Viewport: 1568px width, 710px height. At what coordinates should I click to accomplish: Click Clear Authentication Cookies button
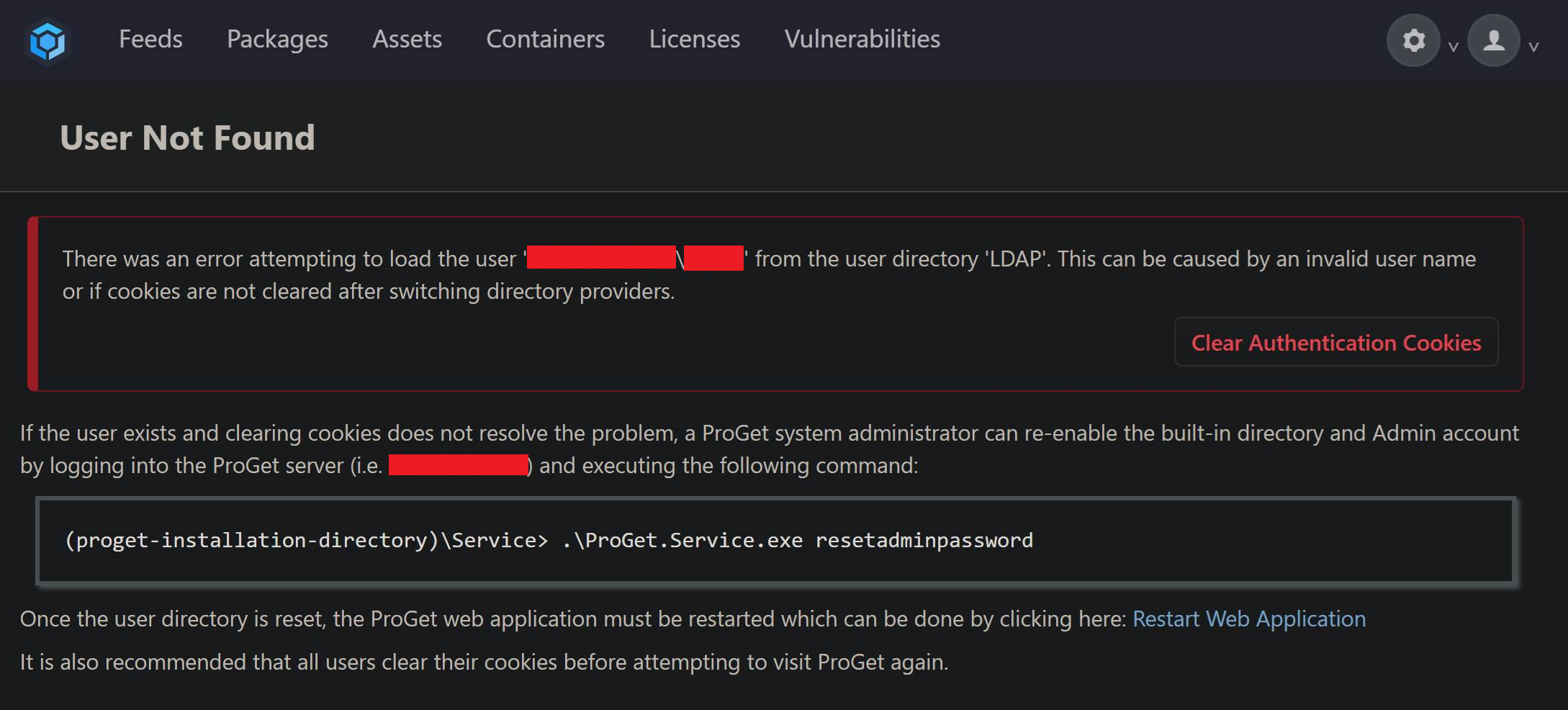(x=1336, y=342)
